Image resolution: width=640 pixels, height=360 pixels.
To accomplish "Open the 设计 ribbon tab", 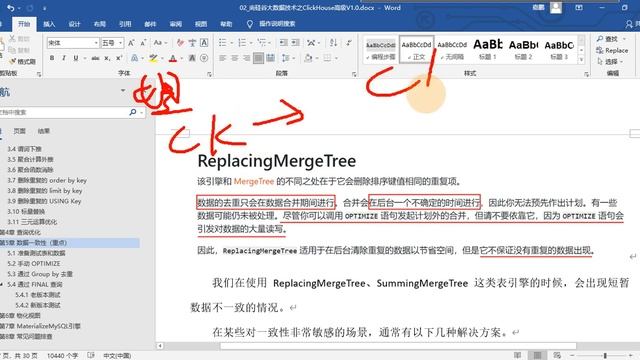I will point(75,24).
